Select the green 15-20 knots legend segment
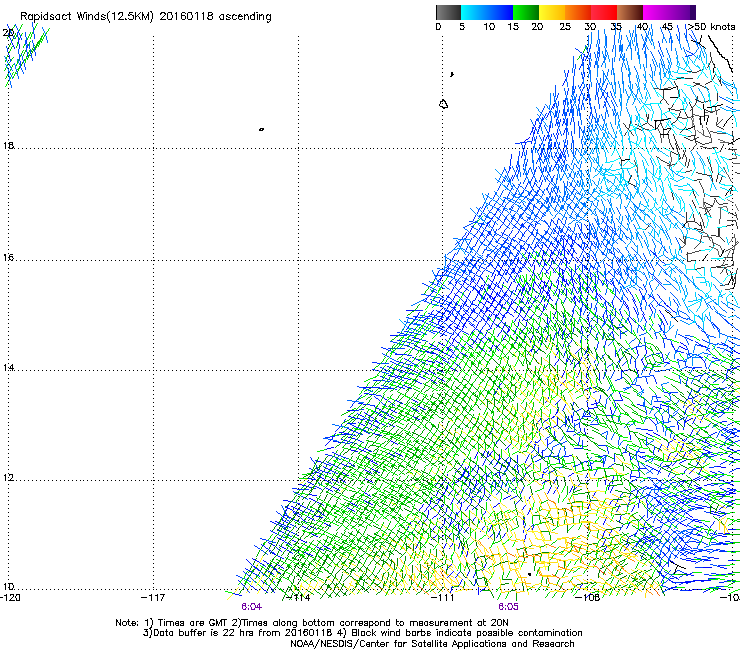 pyautogui.click(x=526, y=12)
